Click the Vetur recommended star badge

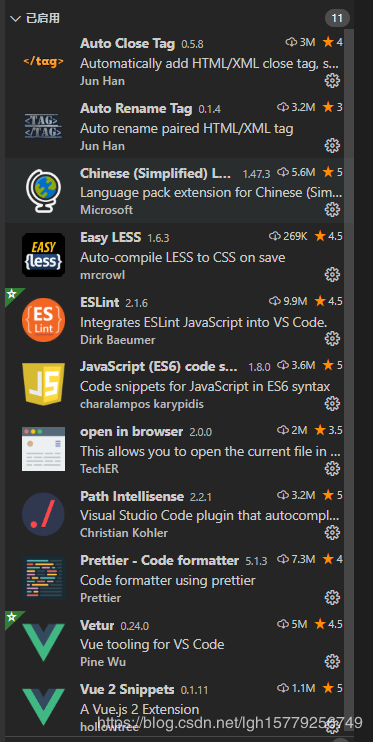(12, 617)
